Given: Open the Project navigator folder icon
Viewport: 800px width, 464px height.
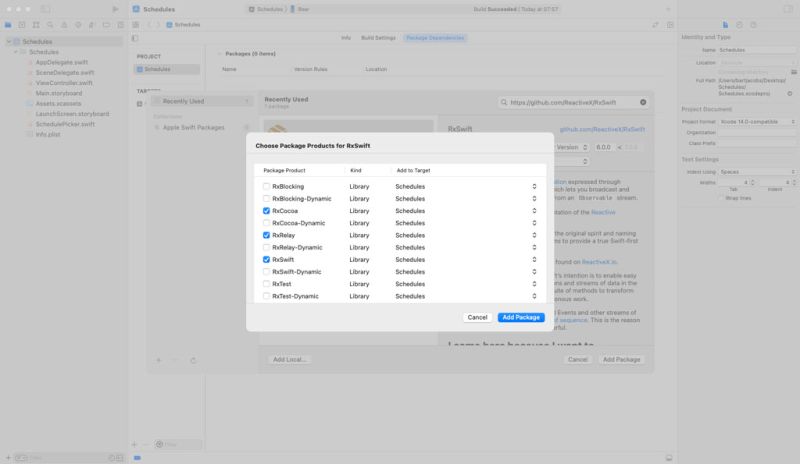Looking at the screenshot, I should tap(8, 25).
